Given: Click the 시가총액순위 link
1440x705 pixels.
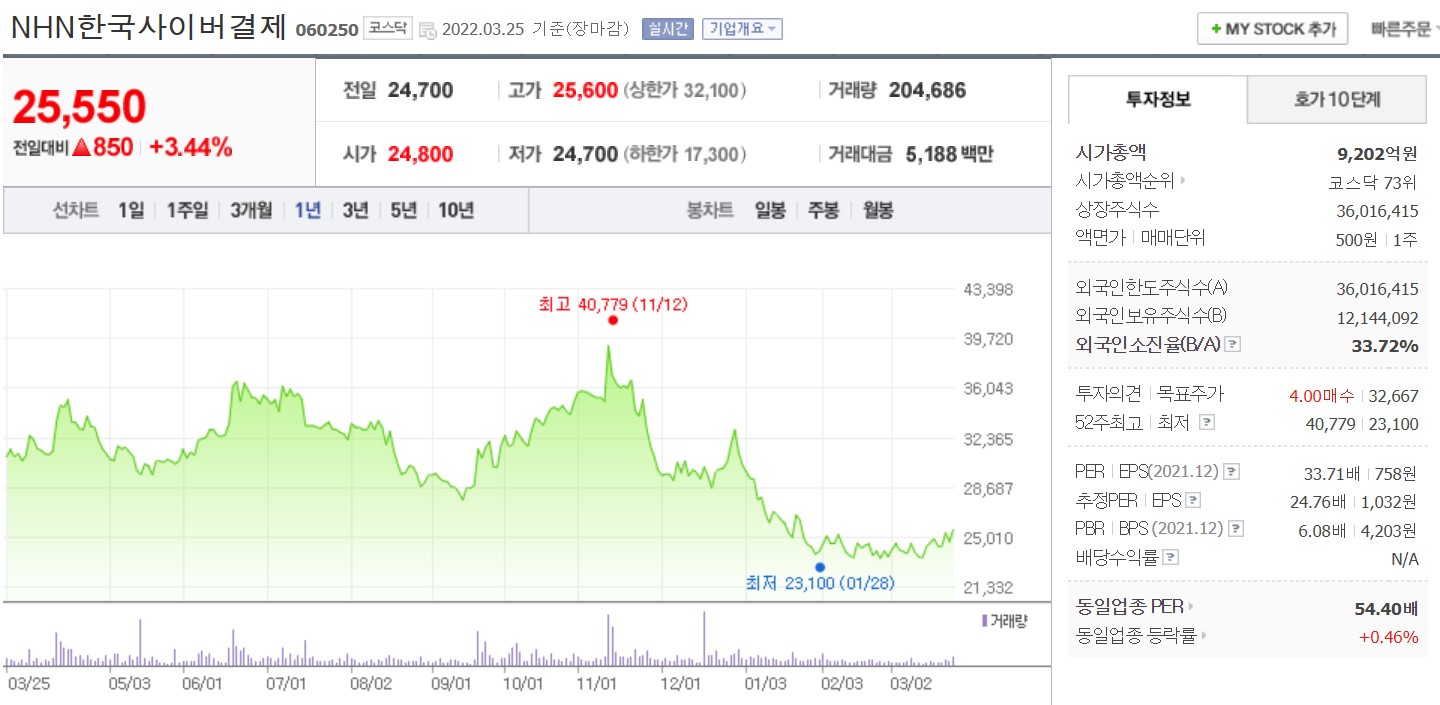Looking at the screenshot, I should point(1125,182).
